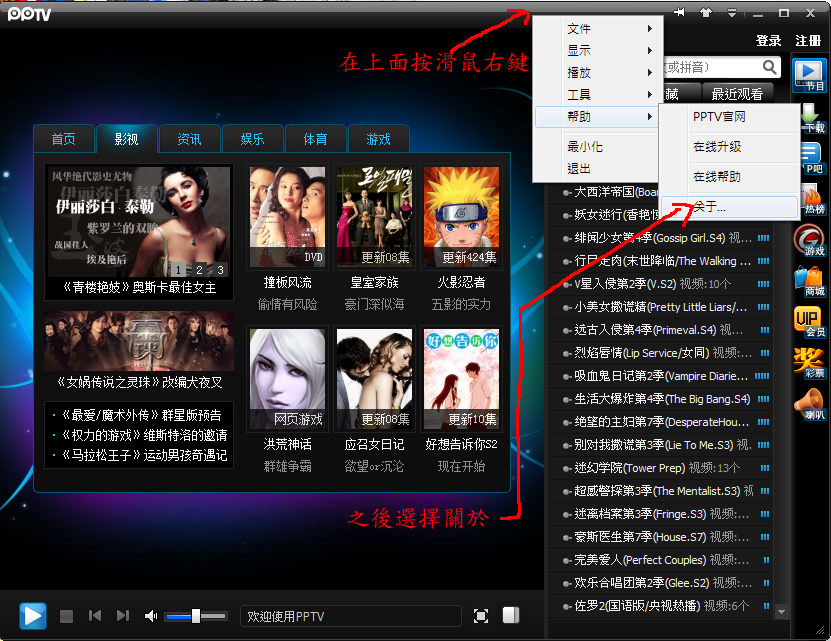This screenshot has width=831, height=641.
Task: Open the skin (shirt) icon in title bar
Action: (x=706, y=12)
